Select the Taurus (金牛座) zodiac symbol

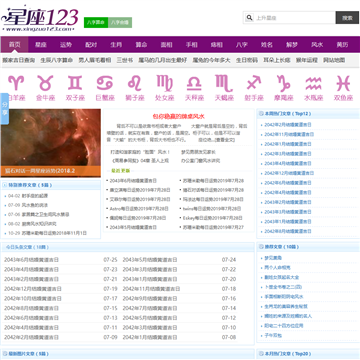(x=46, y=83)
